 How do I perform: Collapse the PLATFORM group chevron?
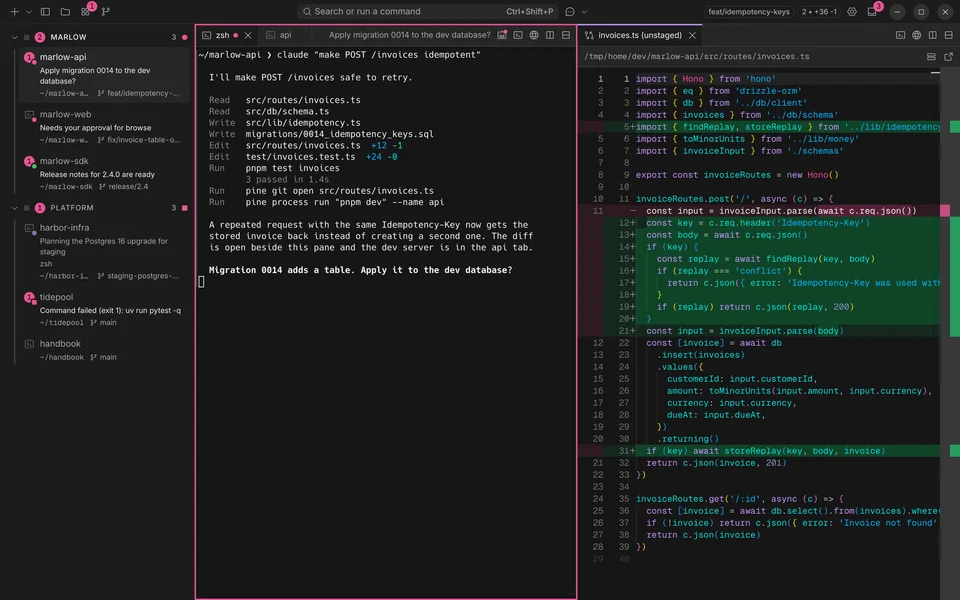click(x=15, y=208)
